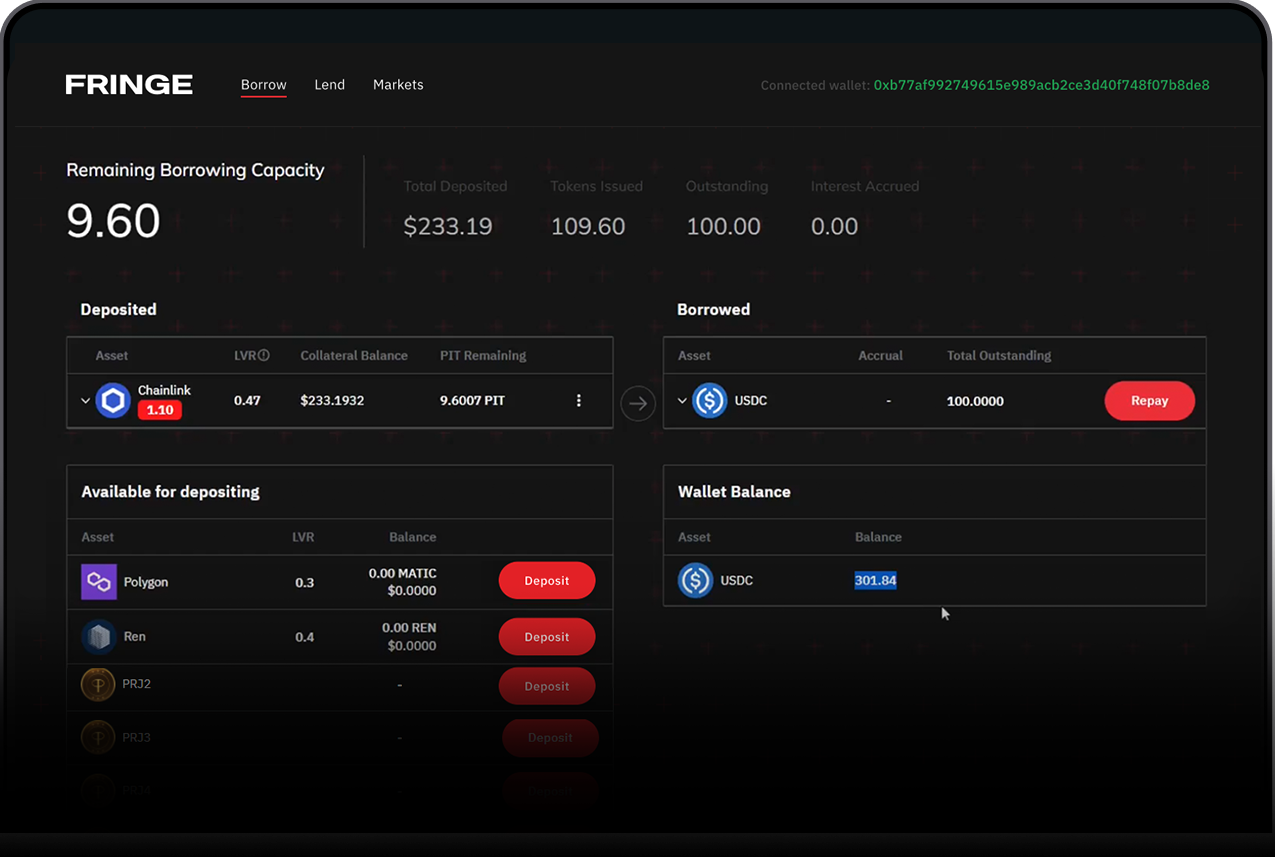1275x857 pixels.
Task: Switch to the Lend tab
Action: tap(329, 85)
